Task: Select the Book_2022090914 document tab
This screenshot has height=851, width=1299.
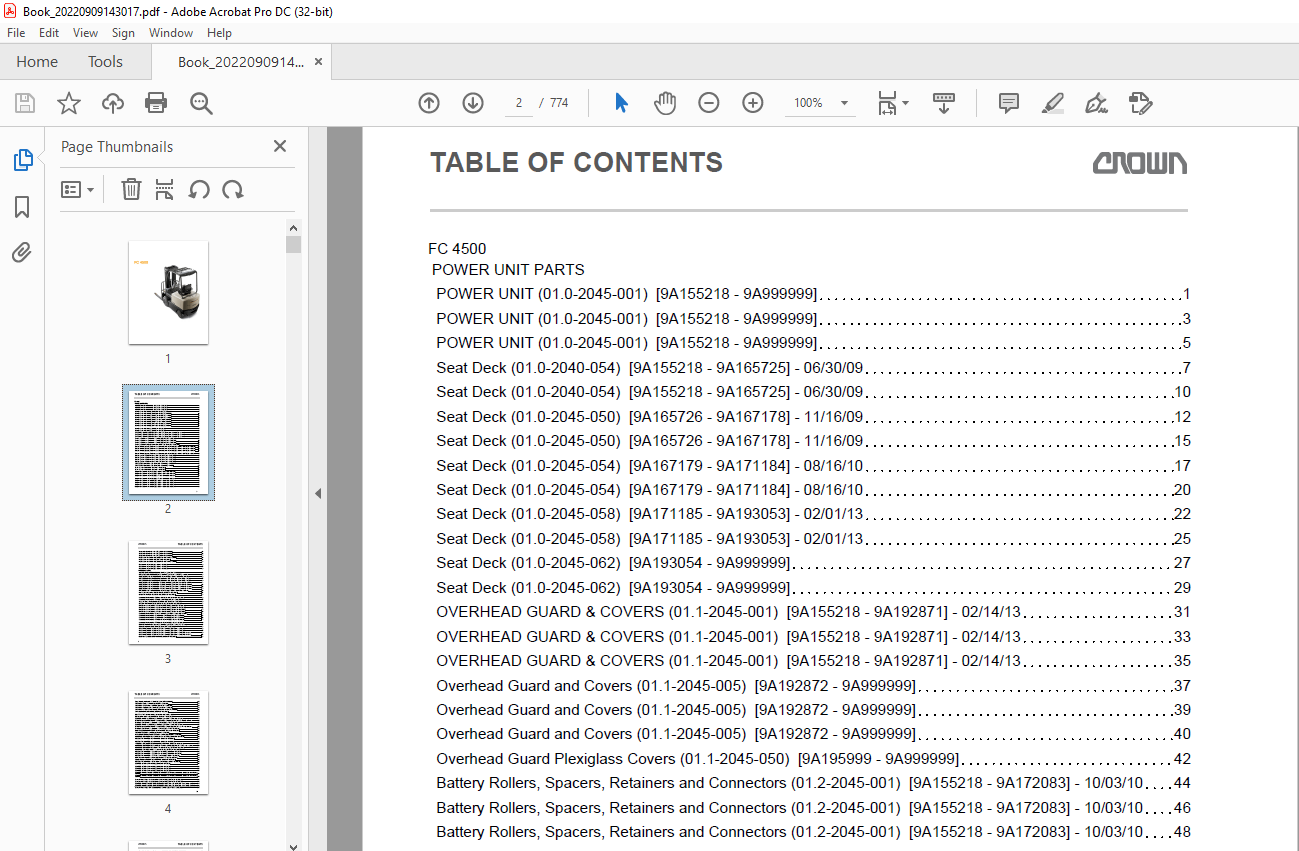Action: click(240, 62)
